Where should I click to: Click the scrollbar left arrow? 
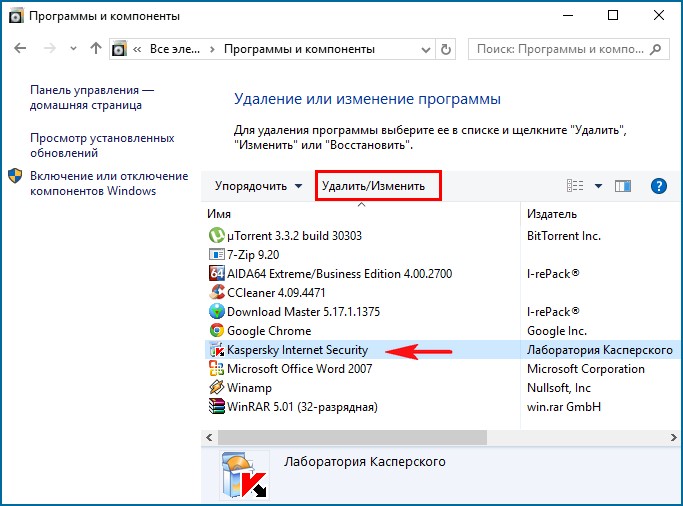coord(210,437)
